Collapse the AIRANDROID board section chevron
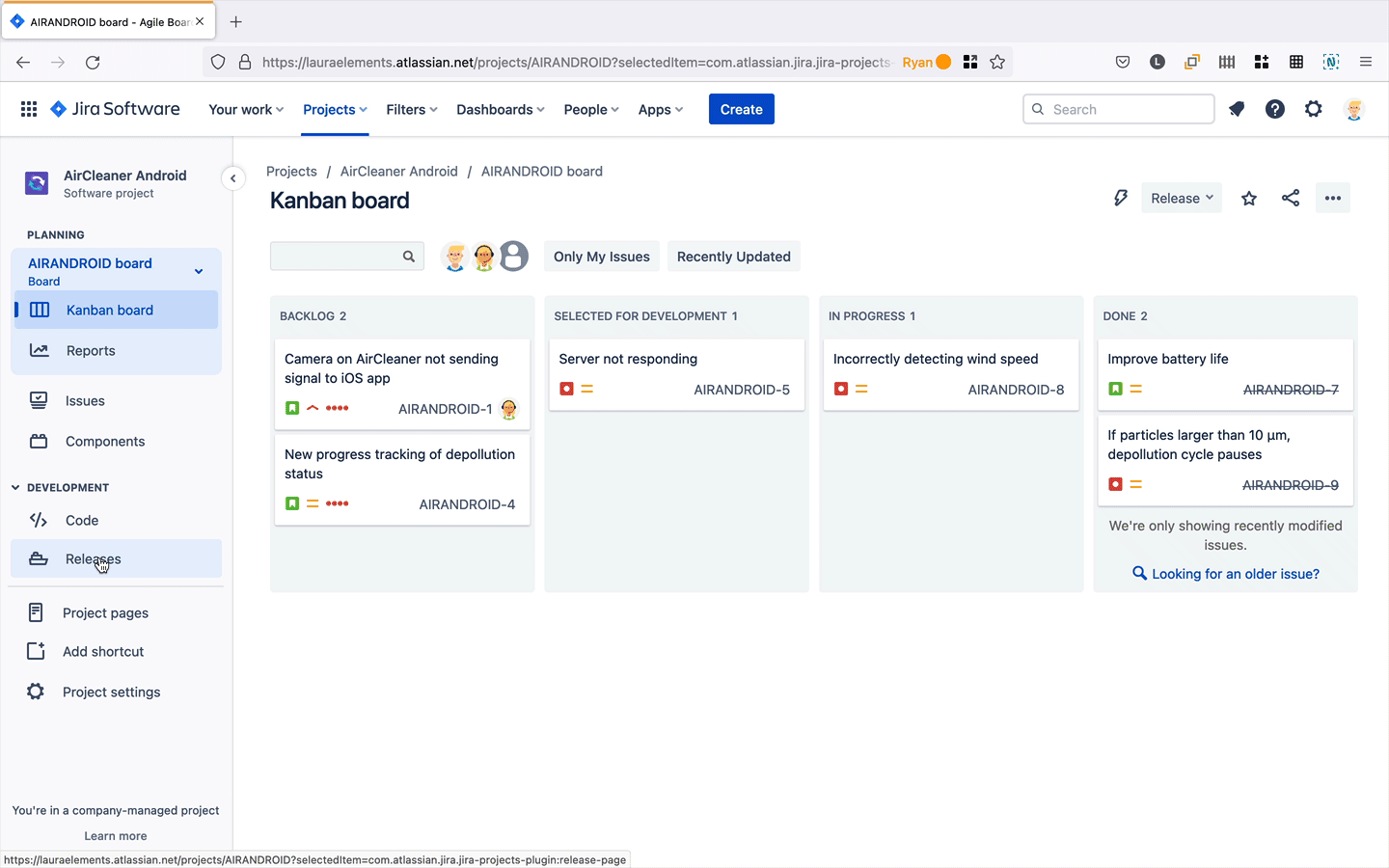 [x=199, y=270]
